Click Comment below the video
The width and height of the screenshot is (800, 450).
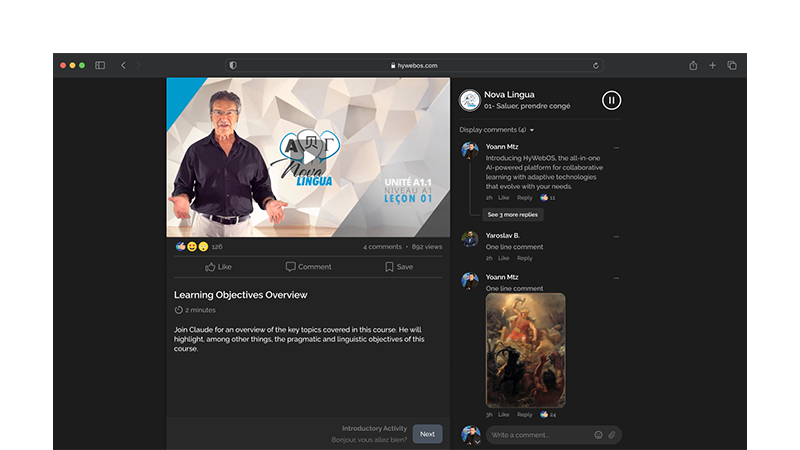pyautogui.click(x=308, y=267)
